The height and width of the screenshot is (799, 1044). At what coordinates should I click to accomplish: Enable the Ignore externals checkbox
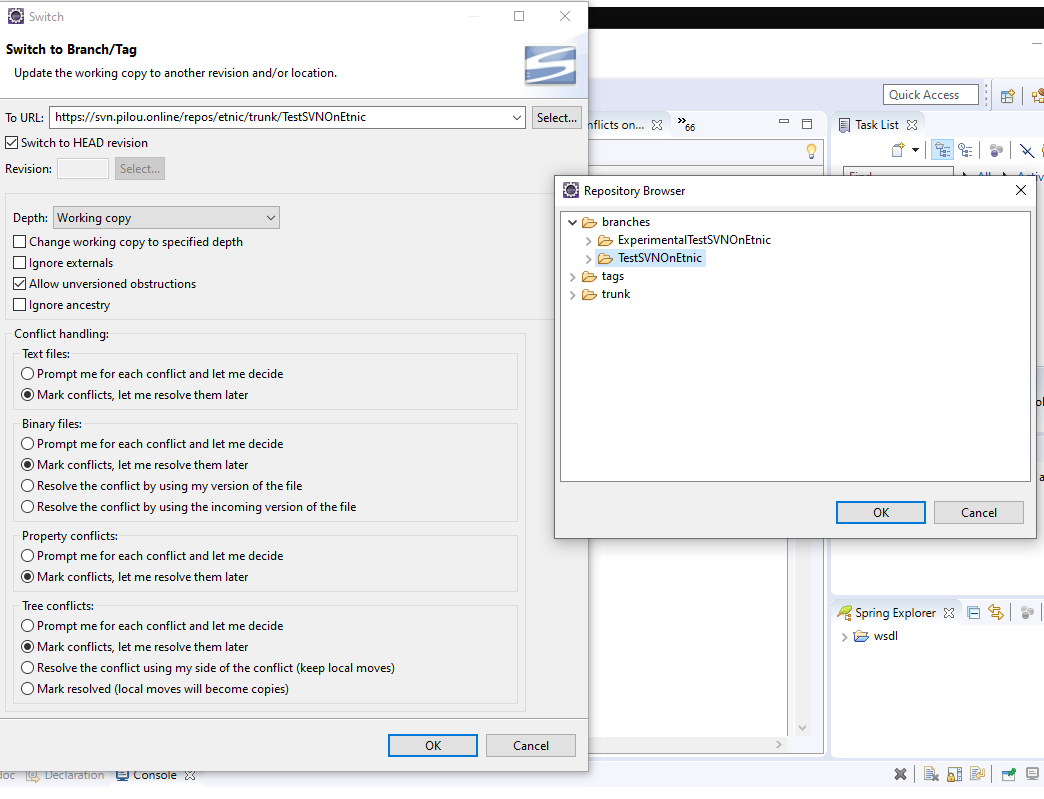20,263
